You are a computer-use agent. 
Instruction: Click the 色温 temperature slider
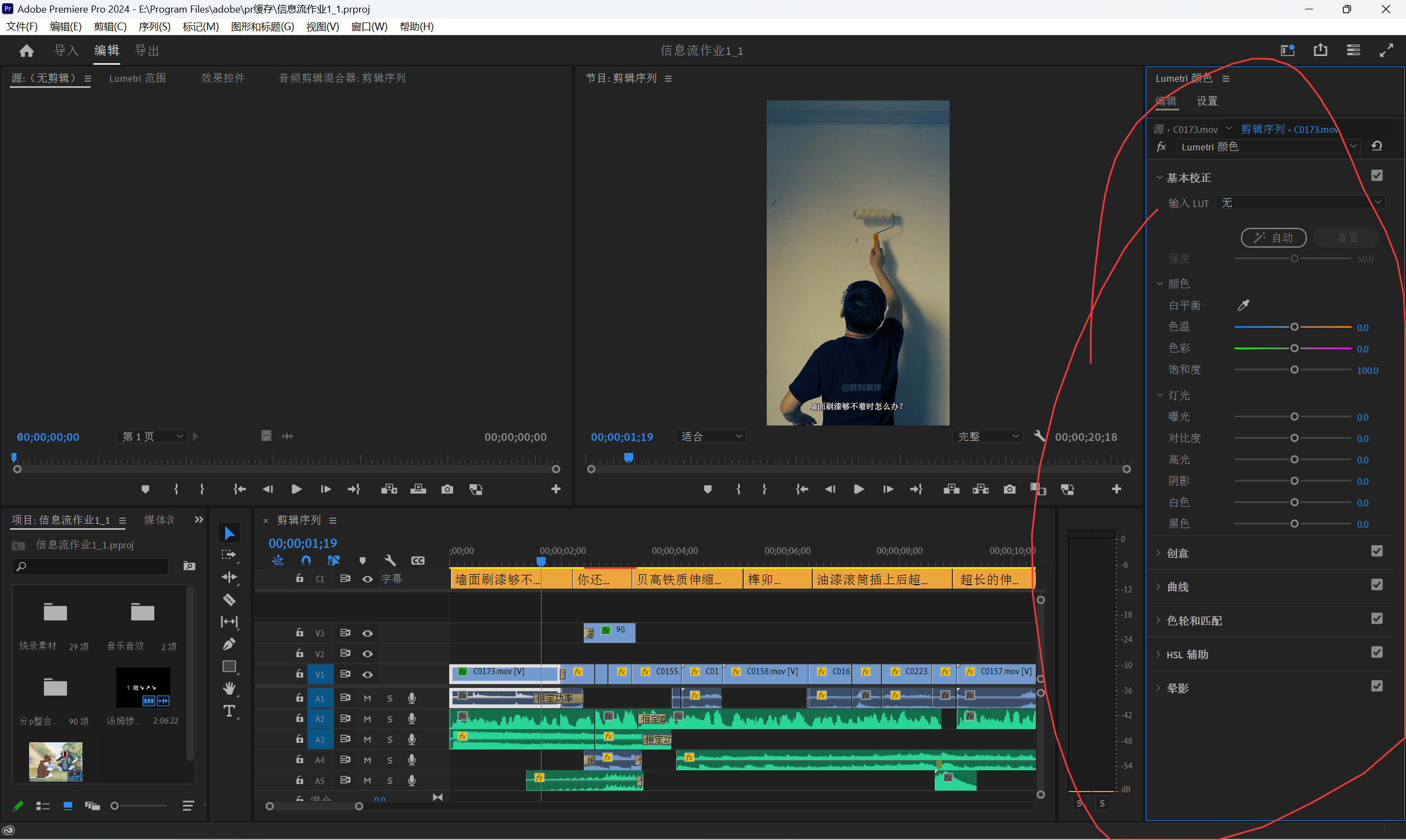1294,327
